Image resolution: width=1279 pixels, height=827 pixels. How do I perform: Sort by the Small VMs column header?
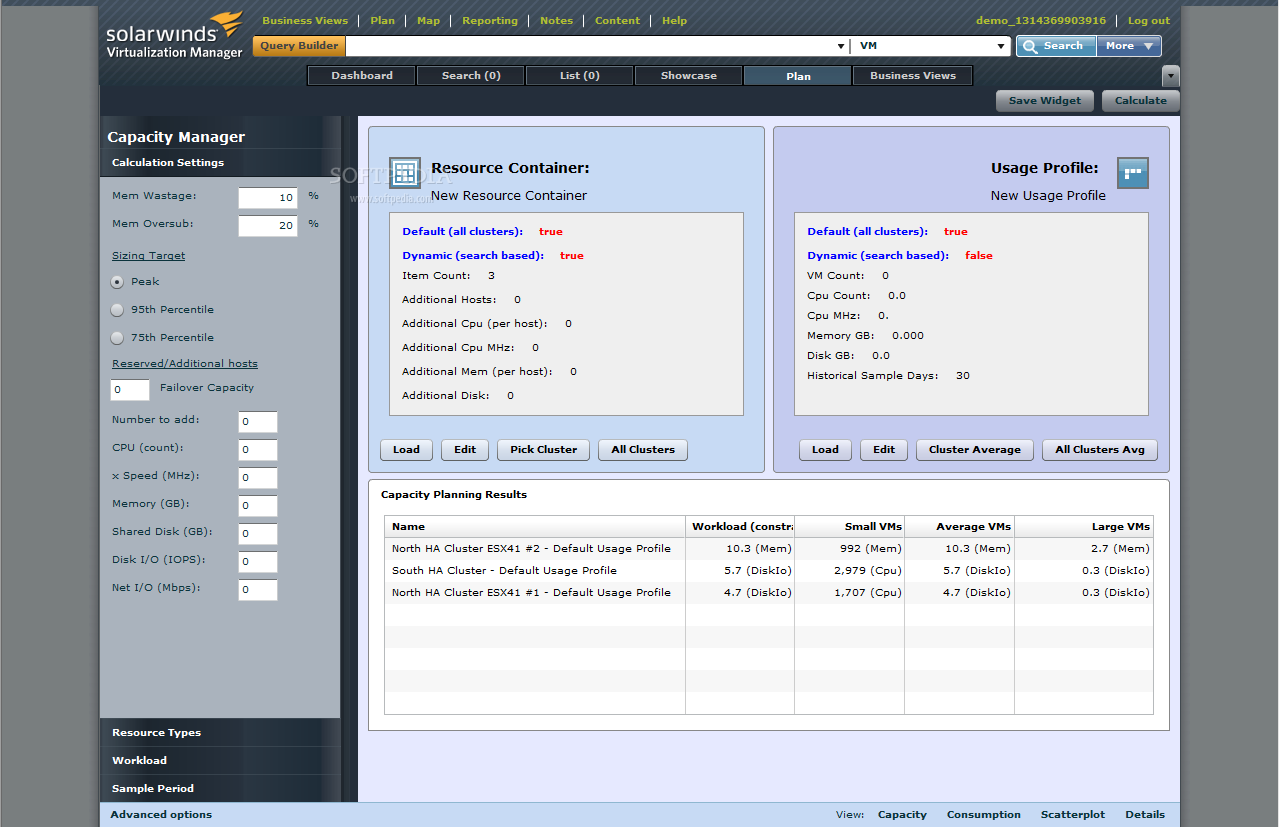tap(850, 527)
